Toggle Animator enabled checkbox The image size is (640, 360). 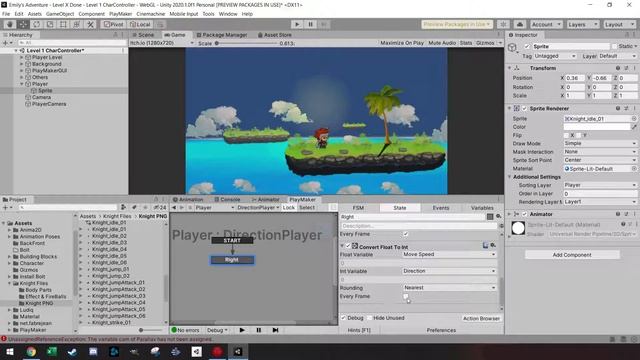point(524,214)
